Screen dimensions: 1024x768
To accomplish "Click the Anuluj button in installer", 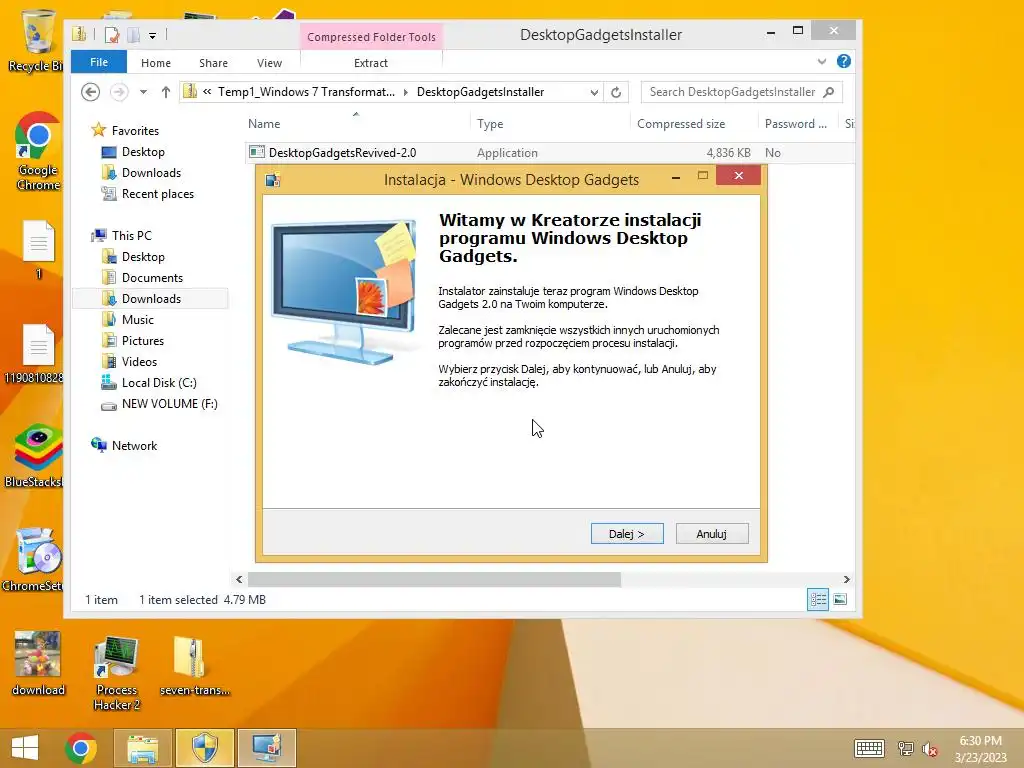I will (712, 534).
